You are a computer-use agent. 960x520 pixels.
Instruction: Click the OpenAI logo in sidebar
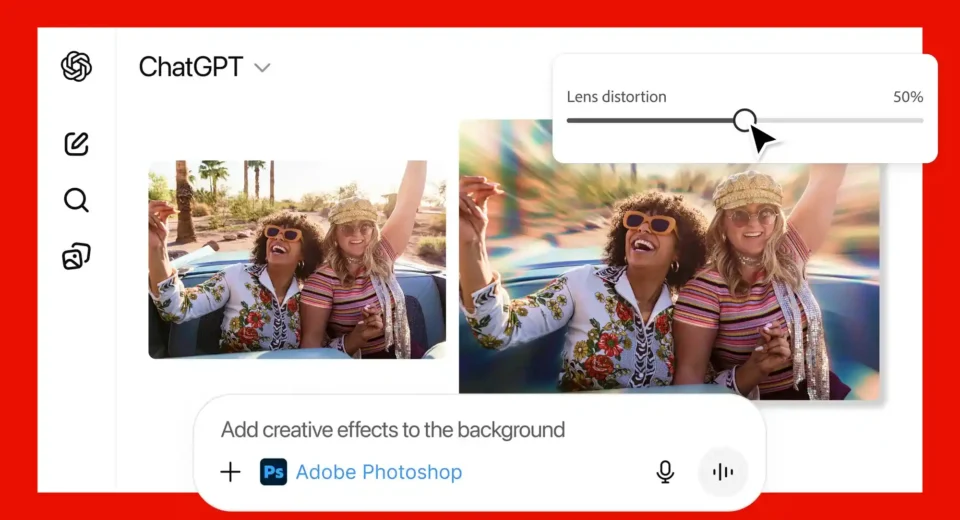point(76,67)
